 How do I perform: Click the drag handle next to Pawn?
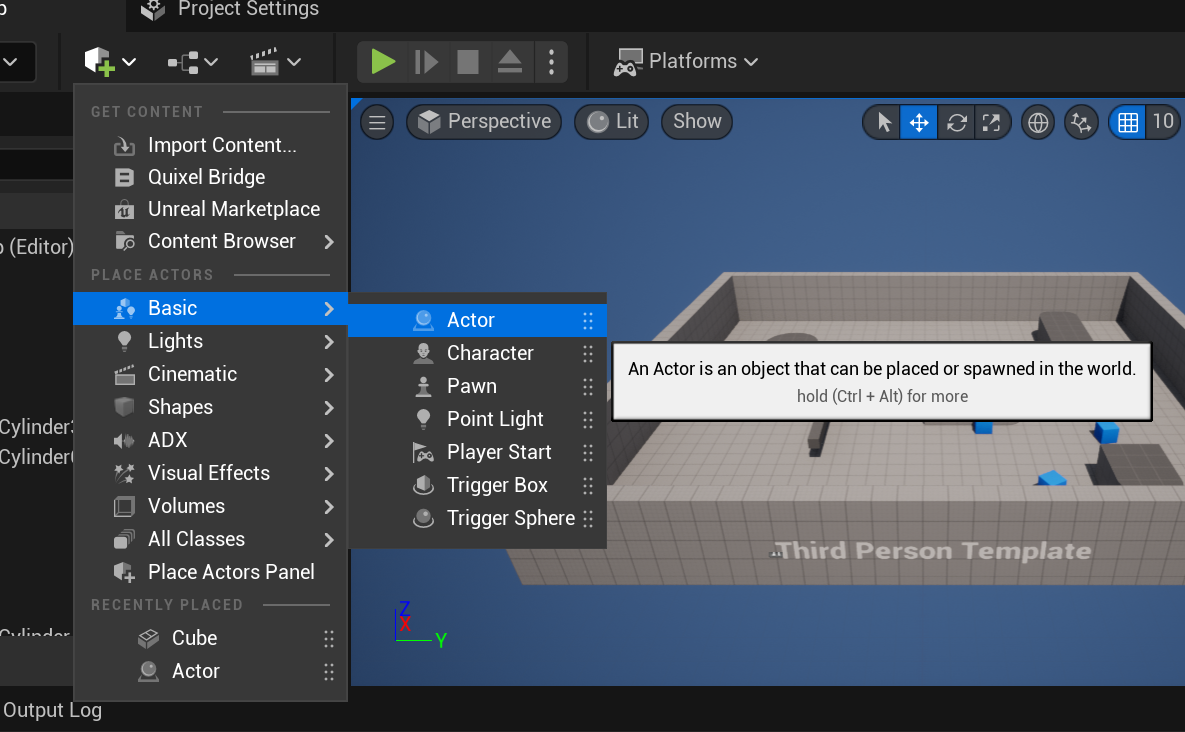[588, 387]
